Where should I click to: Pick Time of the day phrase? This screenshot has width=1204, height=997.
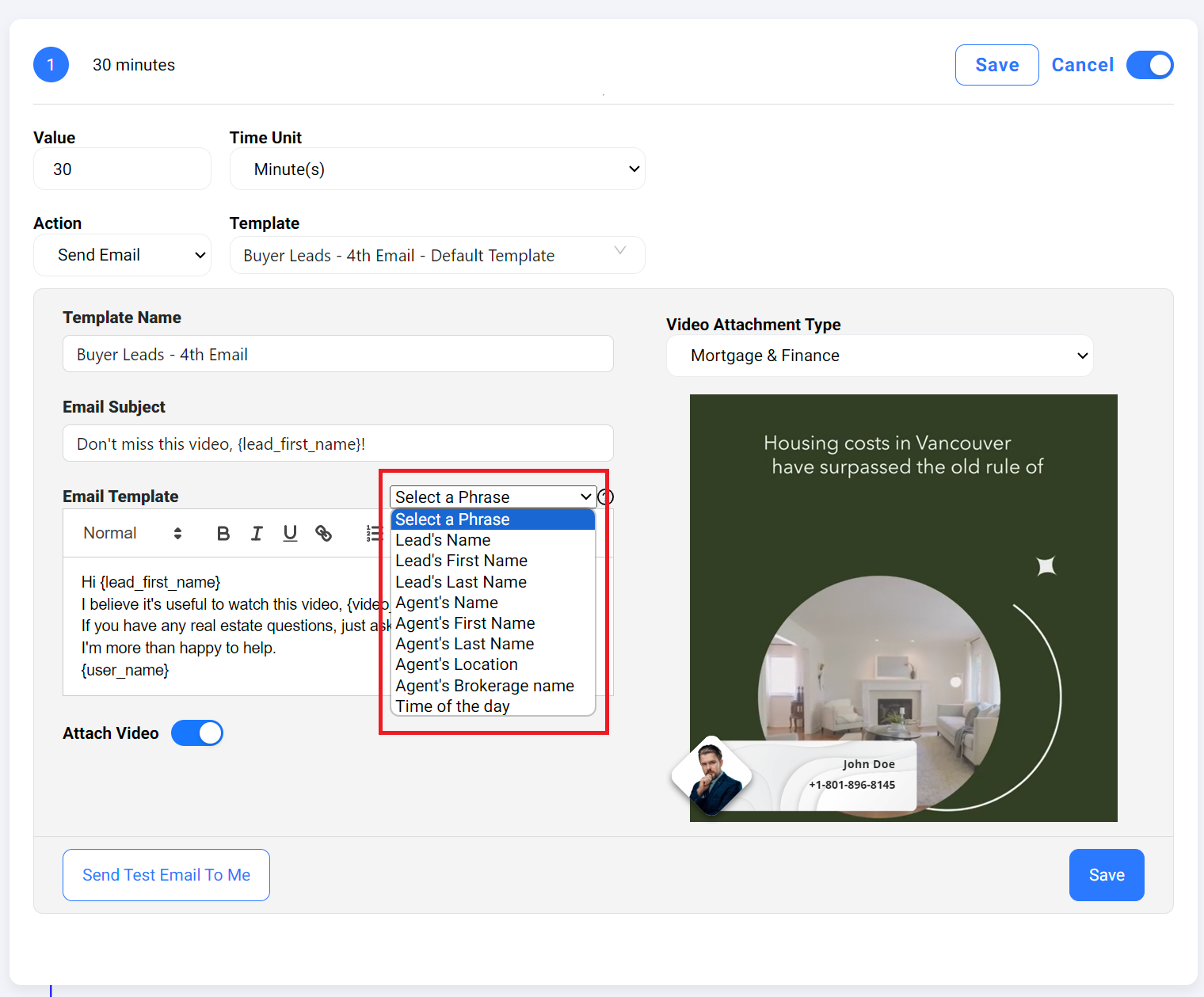tap(452, 706)
